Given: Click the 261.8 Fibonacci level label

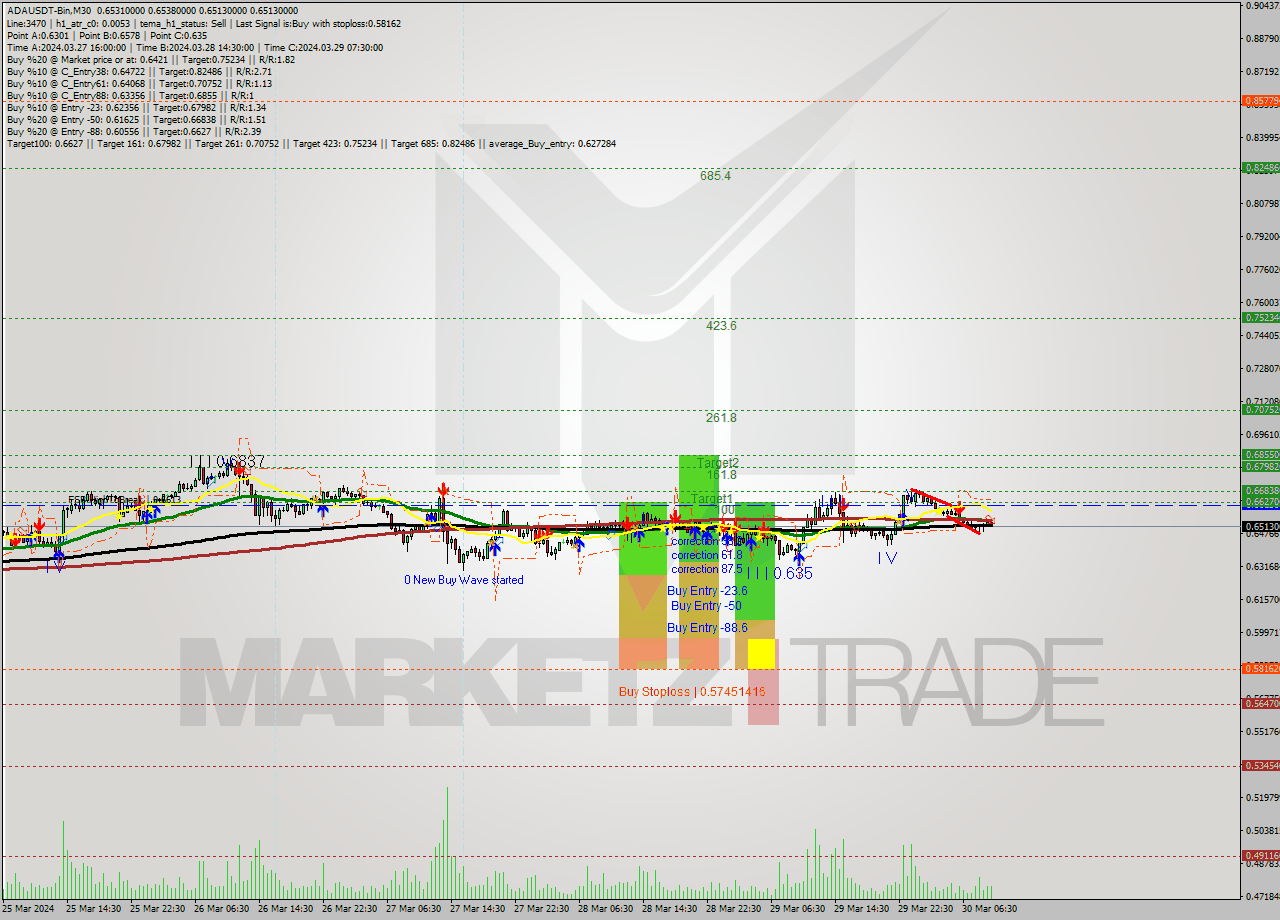Looking at the screenshot, I should pyautogui.click(x=720, y=417).
